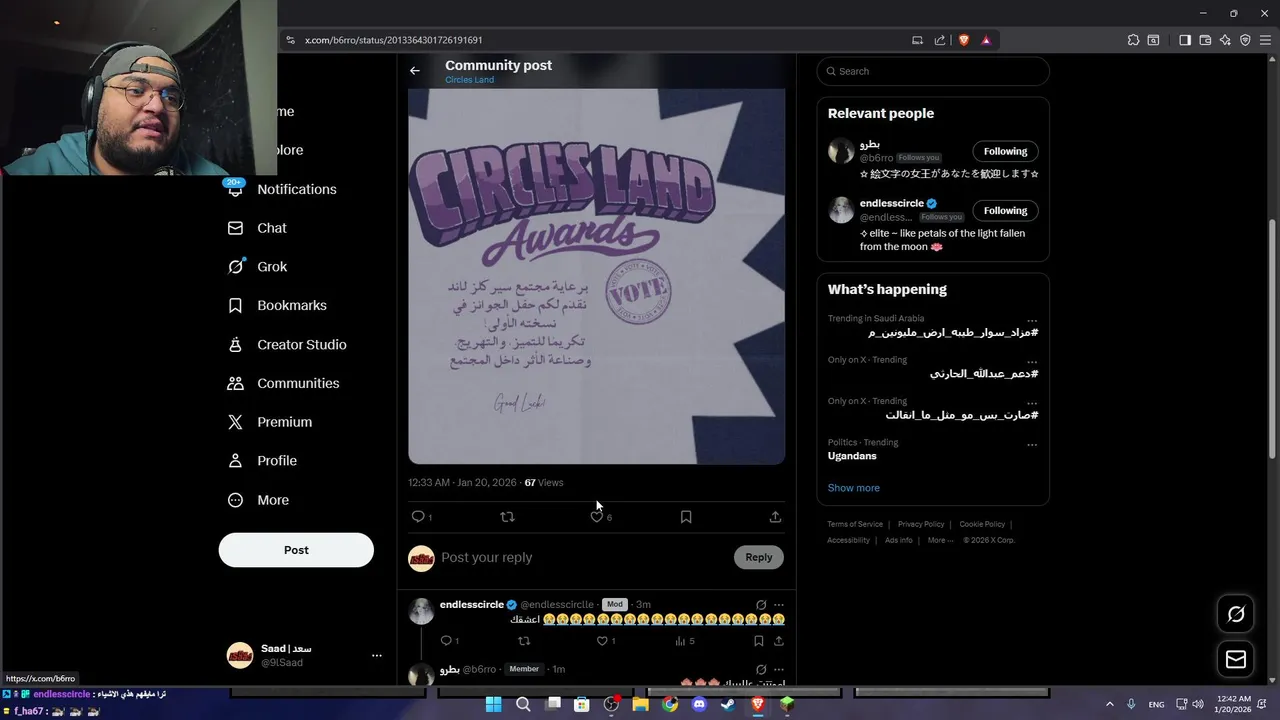
Task: Open floating Grok button
Action: click(x=1236, y=614)
